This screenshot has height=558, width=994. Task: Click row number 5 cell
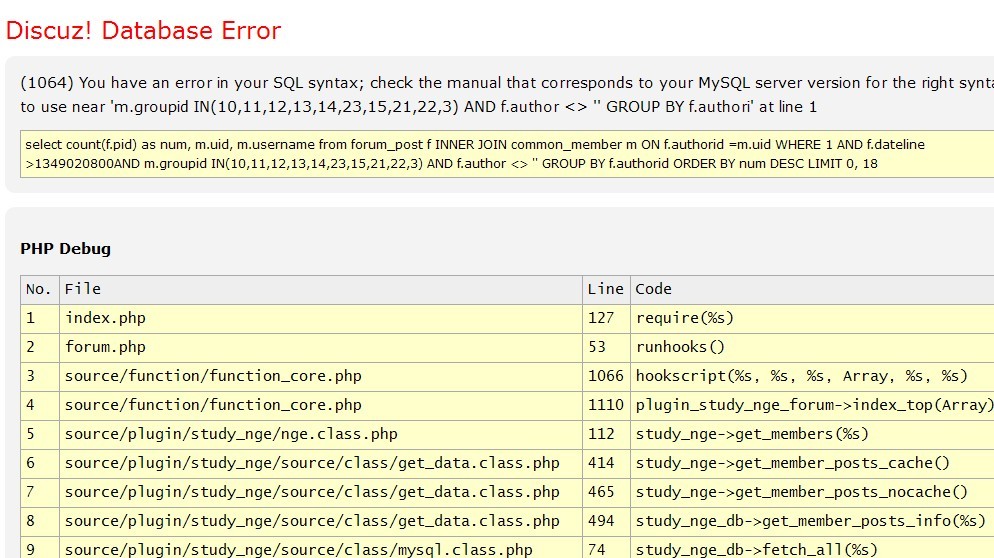40,436
